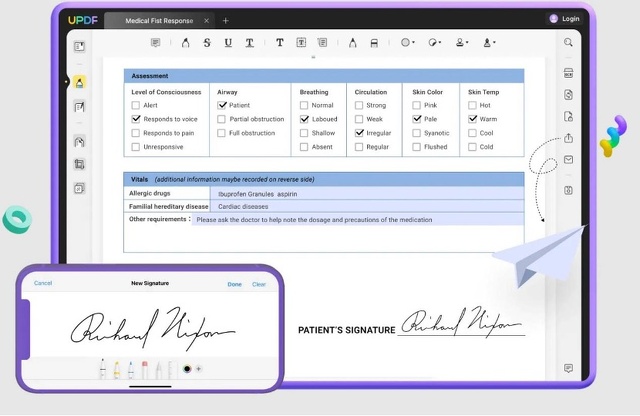Choose the strikethrough text tool
Screen dimensions: 640x416
coord(207,43)
